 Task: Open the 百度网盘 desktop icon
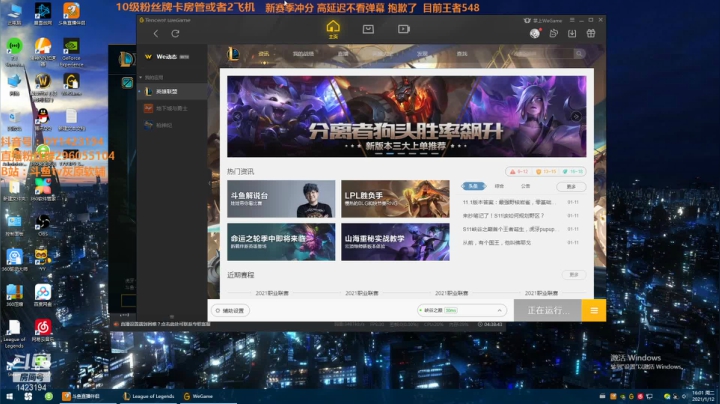tap(43, 295)
